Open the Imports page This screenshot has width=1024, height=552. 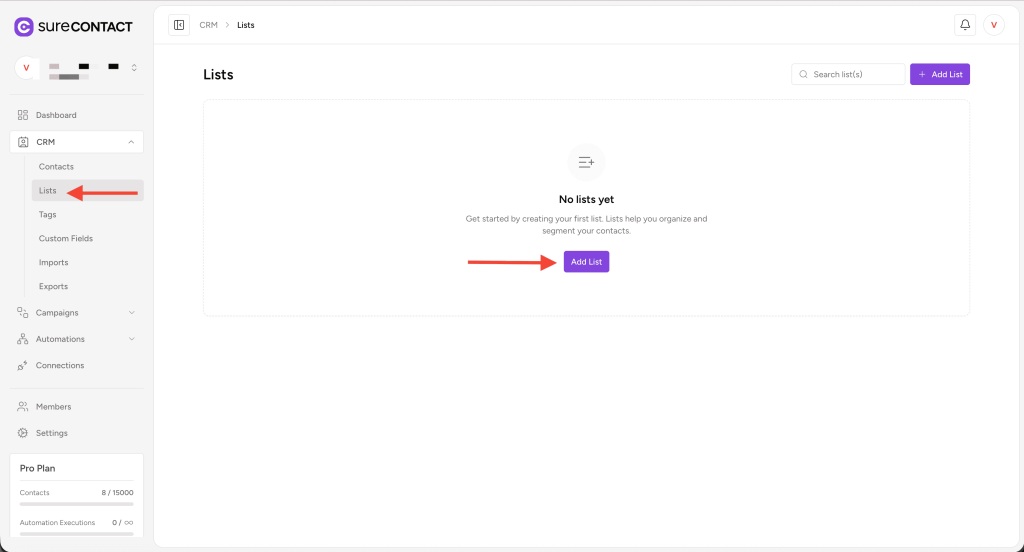(54, 263)
